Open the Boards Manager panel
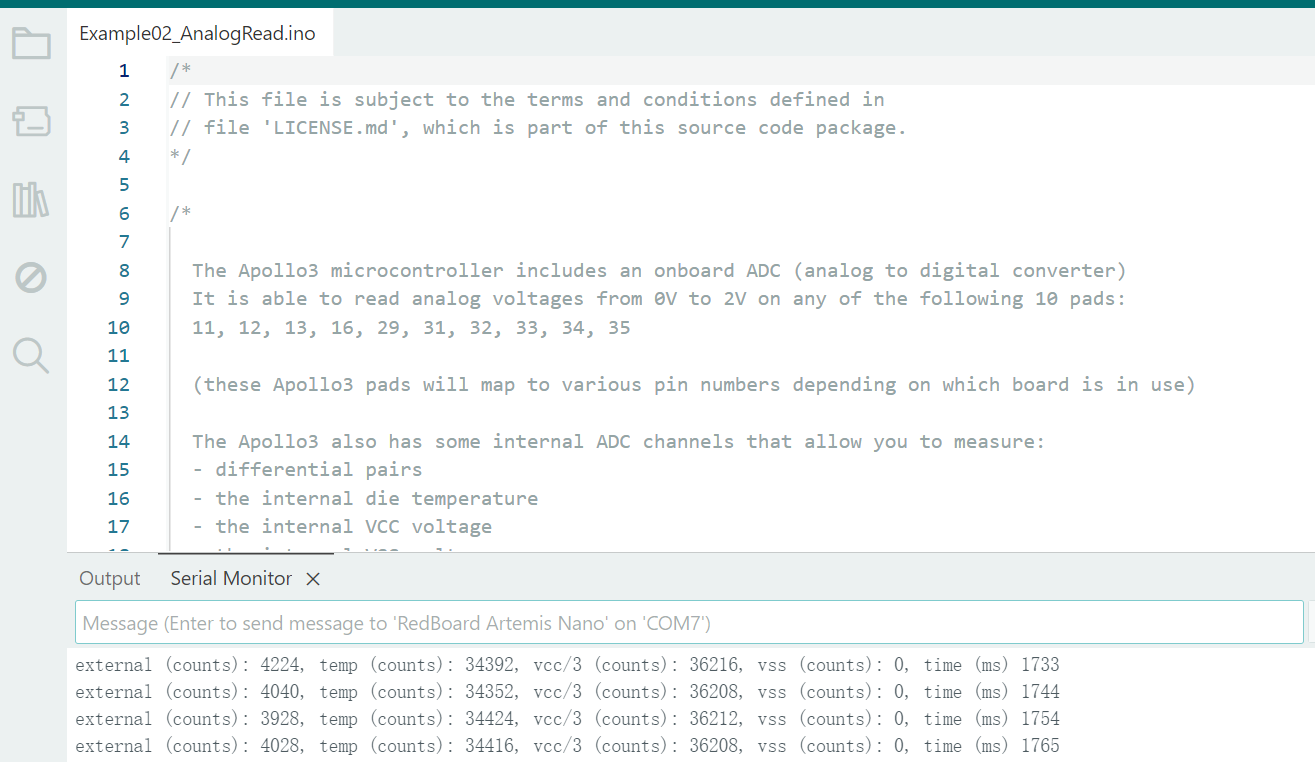Screen dimensions: 1315x762 coord(30,121)
